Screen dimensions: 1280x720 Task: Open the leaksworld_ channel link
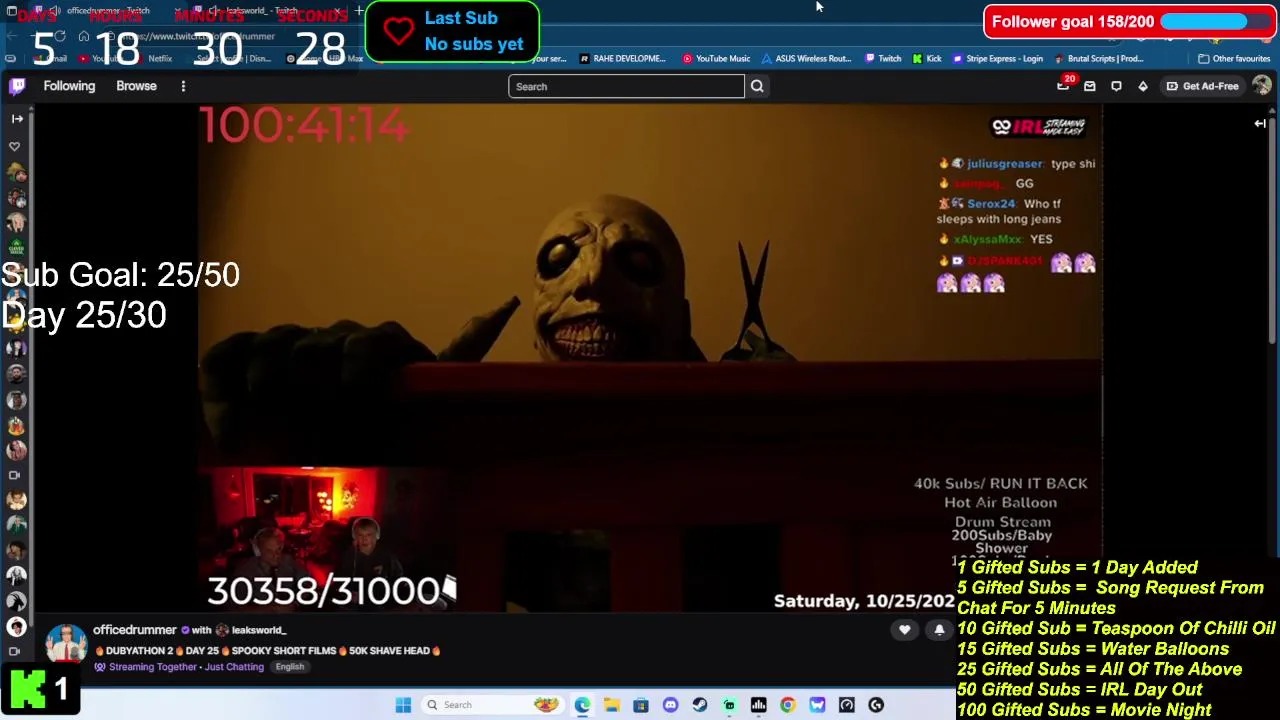(258, 630)
